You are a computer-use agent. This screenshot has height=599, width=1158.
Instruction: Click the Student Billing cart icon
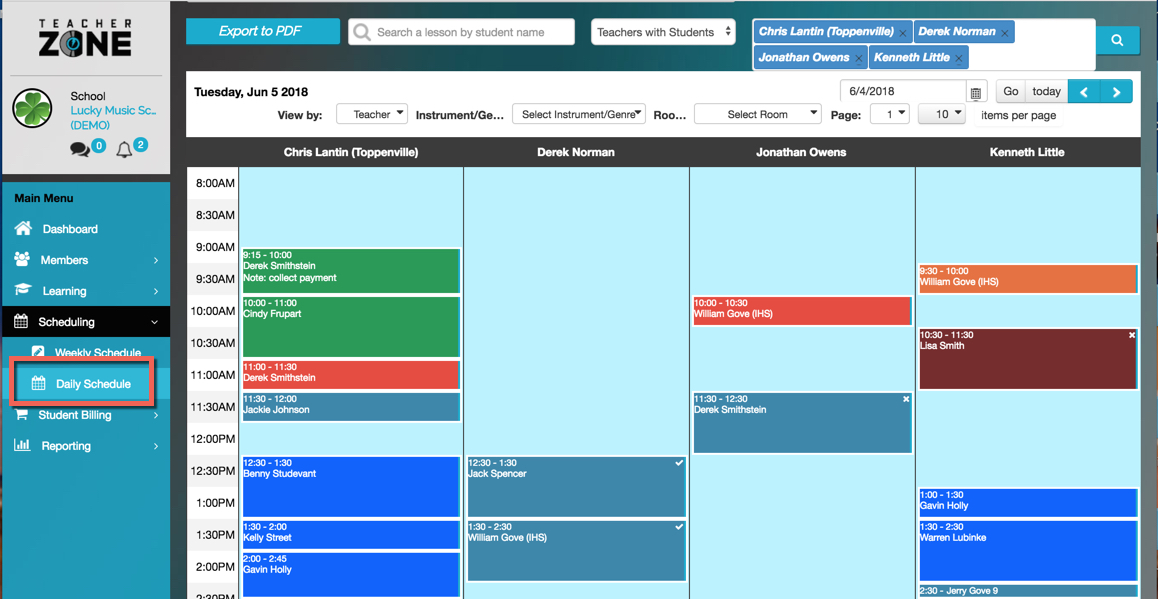(x=22, y=415)
